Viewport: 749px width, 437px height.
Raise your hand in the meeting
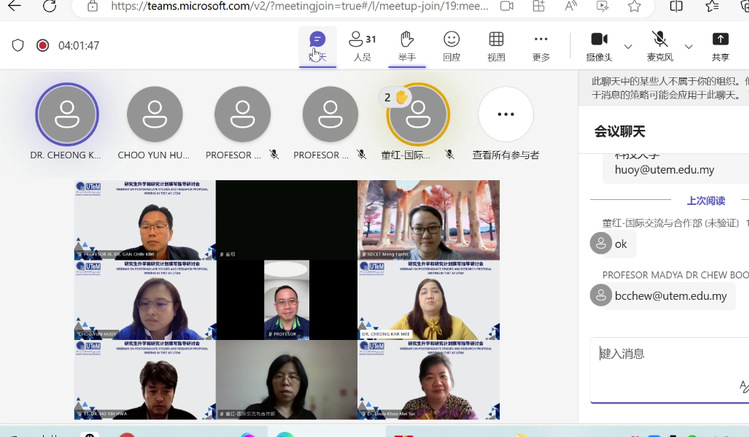pos(406,45)
